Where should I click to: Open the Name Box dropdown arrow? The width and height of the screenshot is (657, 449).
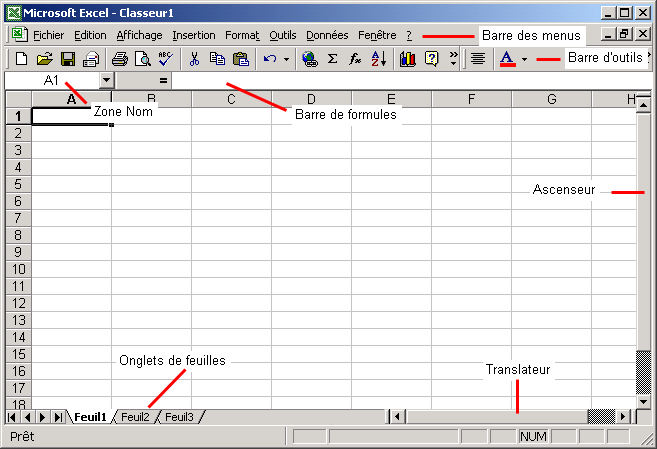(106, 80)
